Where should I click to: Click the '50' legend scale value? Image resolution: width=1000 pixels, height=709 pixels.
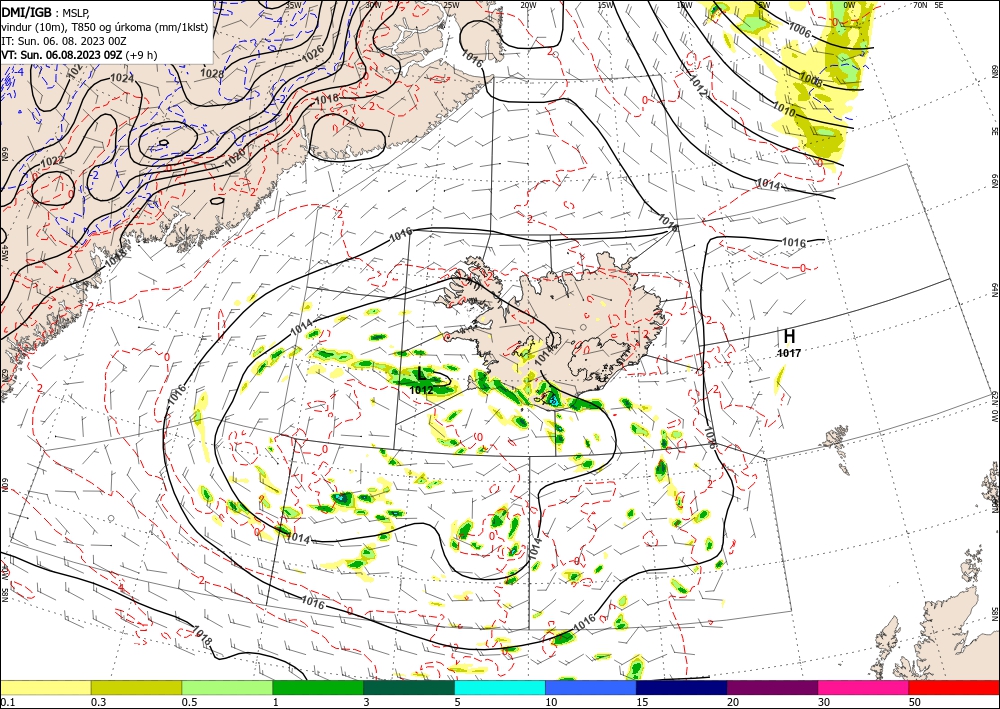tap(915, 702)
